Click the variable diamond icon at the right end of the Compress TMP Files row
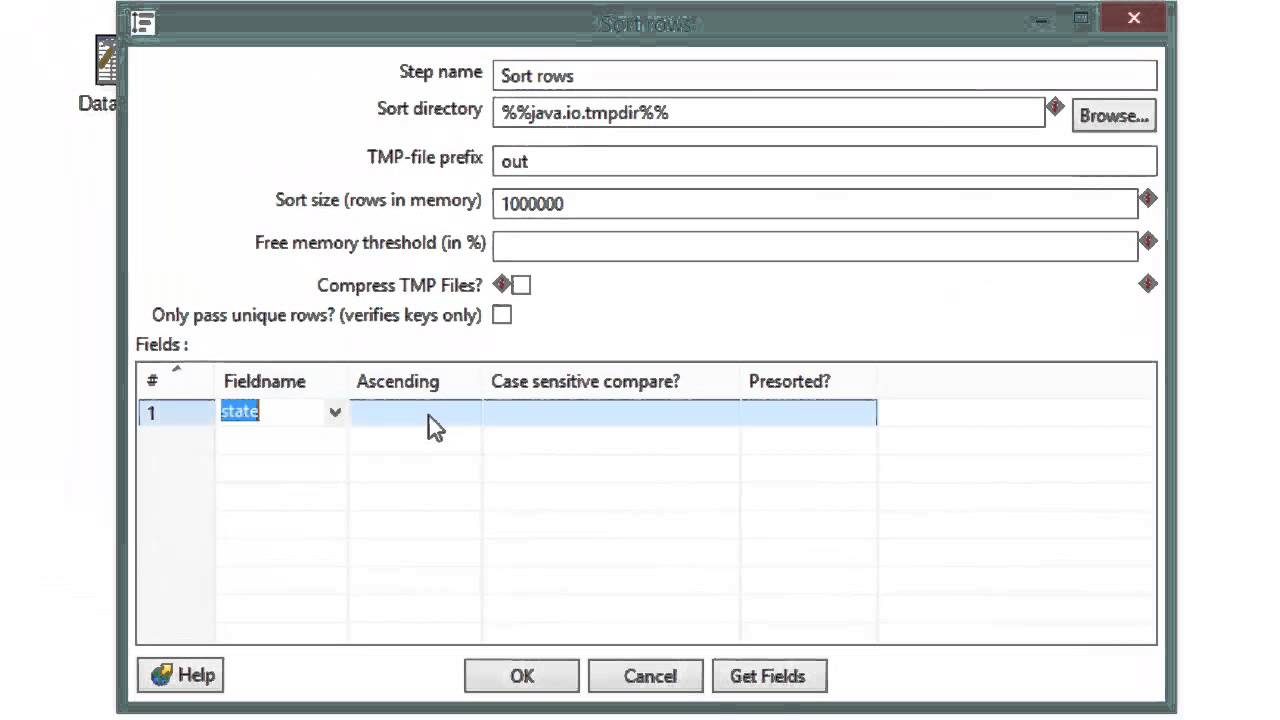1280x720 pixels. (1147, 284)
